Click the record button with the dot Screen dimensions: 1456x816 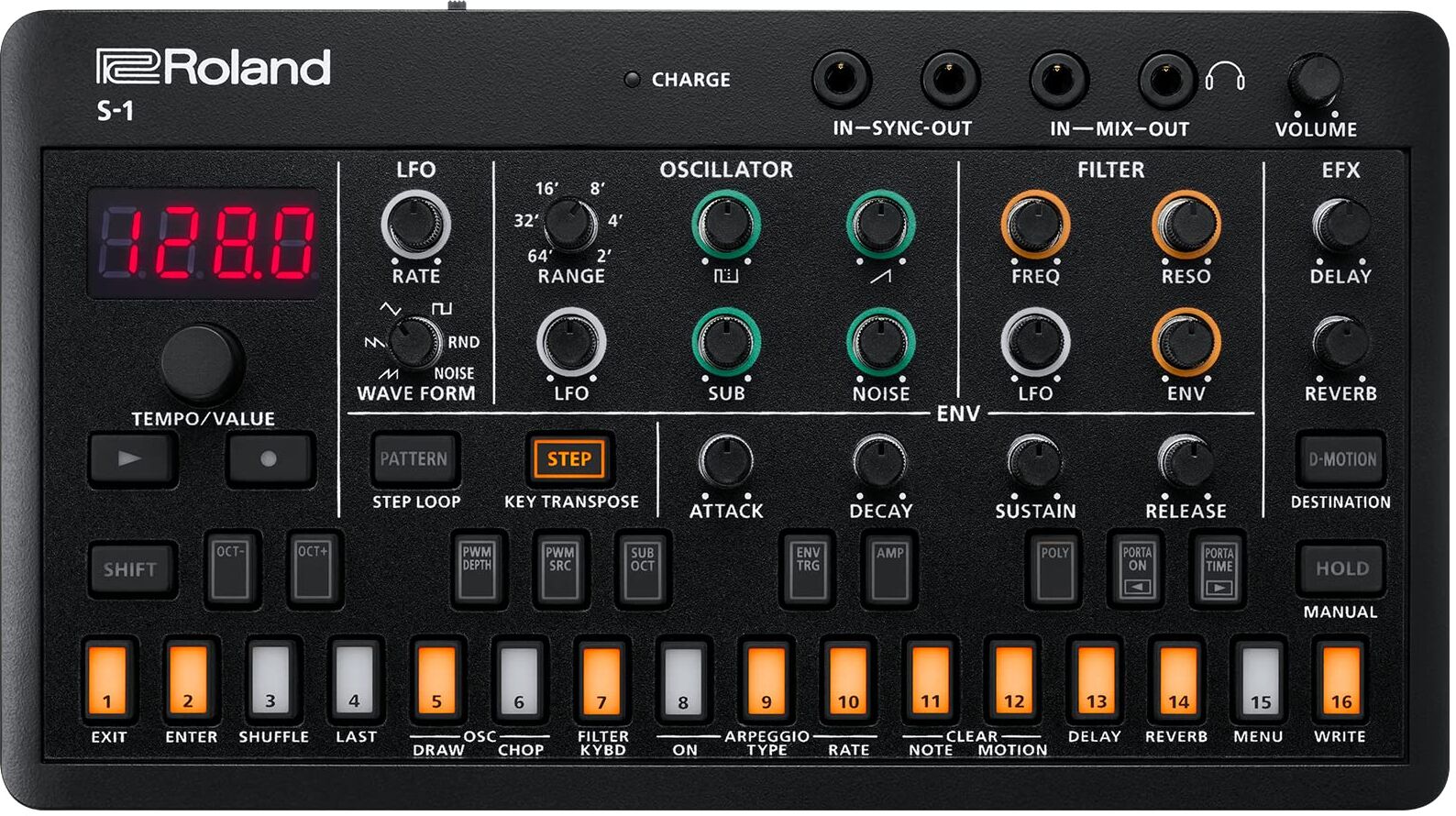pos(270,458)
